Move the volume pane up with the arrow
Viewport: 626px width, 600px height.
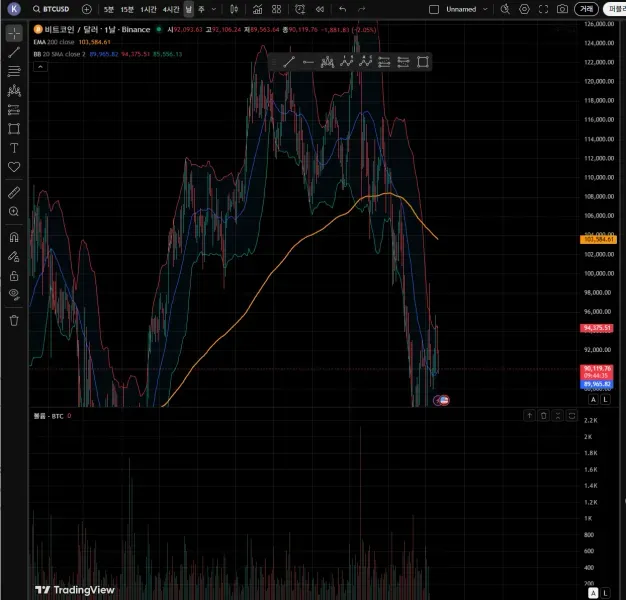click(x=529, y=416)
